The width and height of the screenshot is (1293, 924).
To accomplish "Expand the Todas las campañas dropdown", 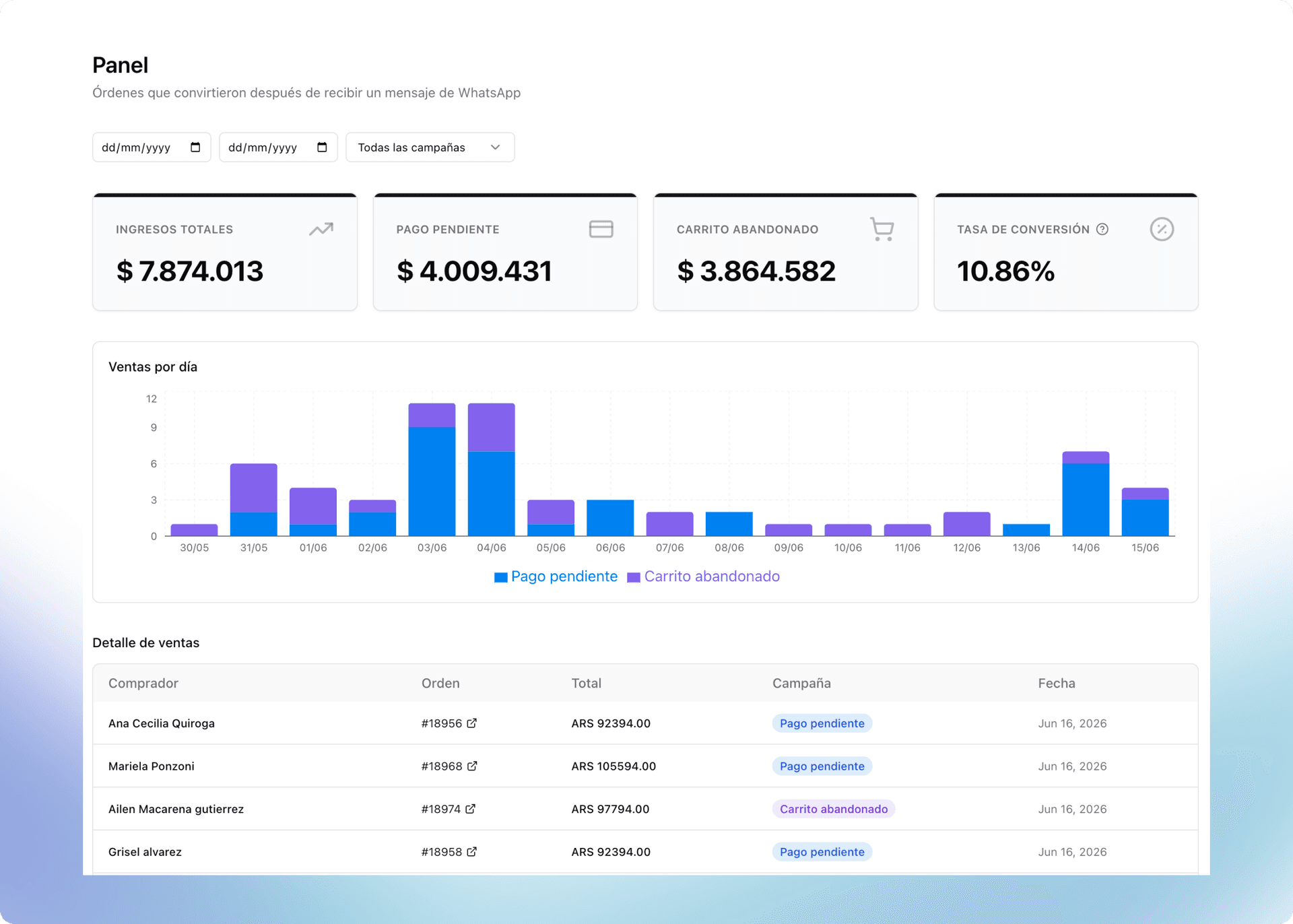I will pyautogui.click(x=430, y=147).
